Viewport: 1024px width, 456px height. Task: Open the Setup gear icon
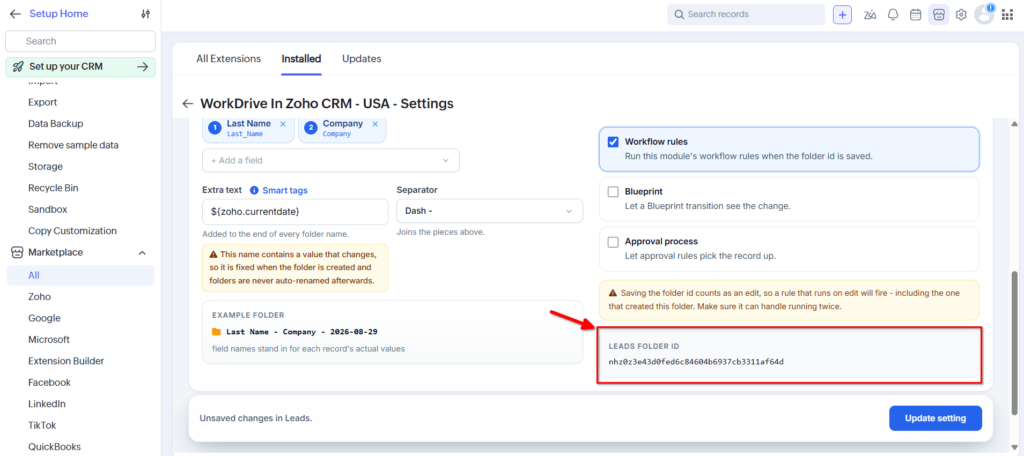(x=961, y=14)
